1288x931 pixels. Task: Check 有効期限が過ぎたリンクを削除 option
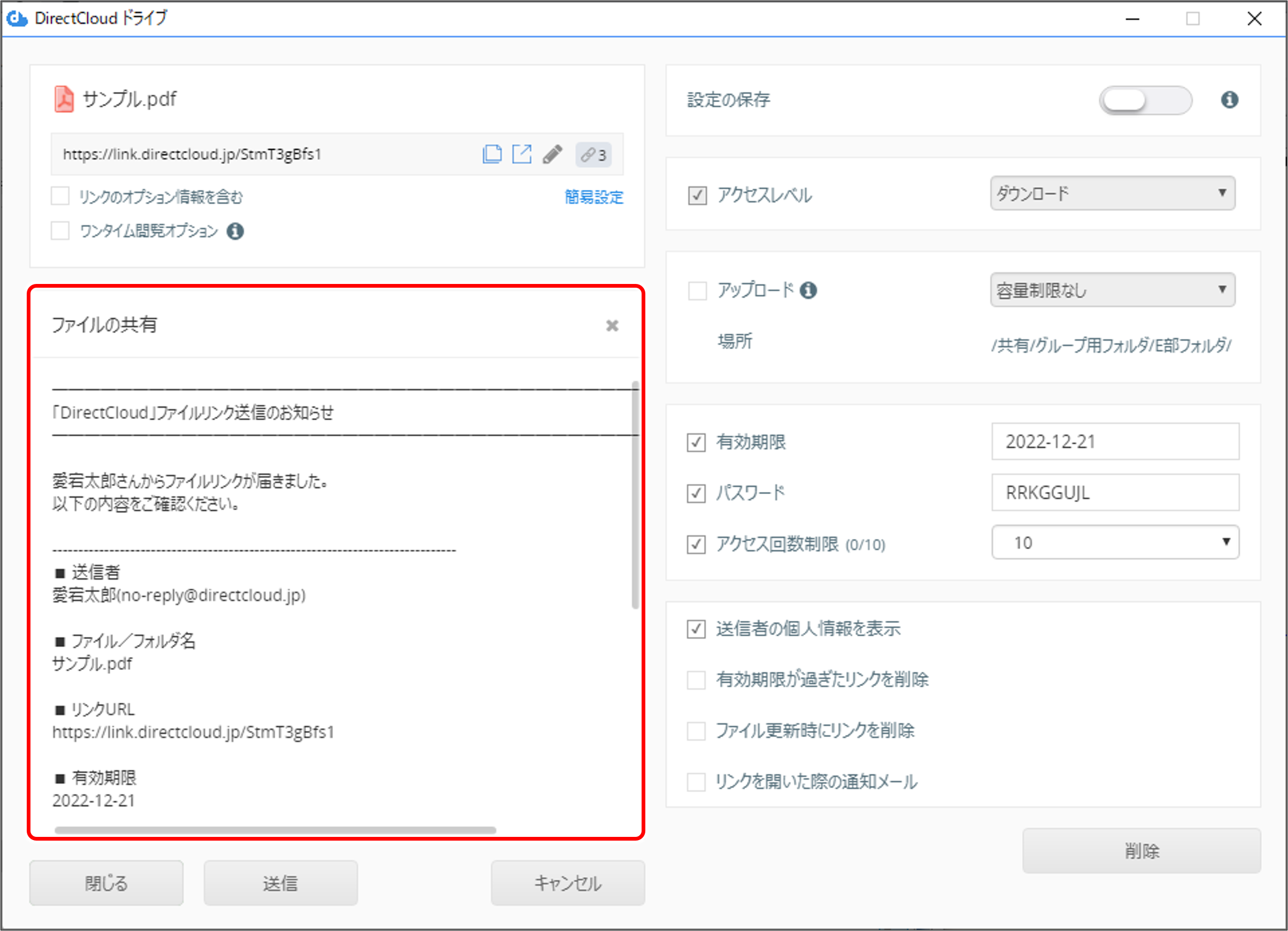coord(696,679)
